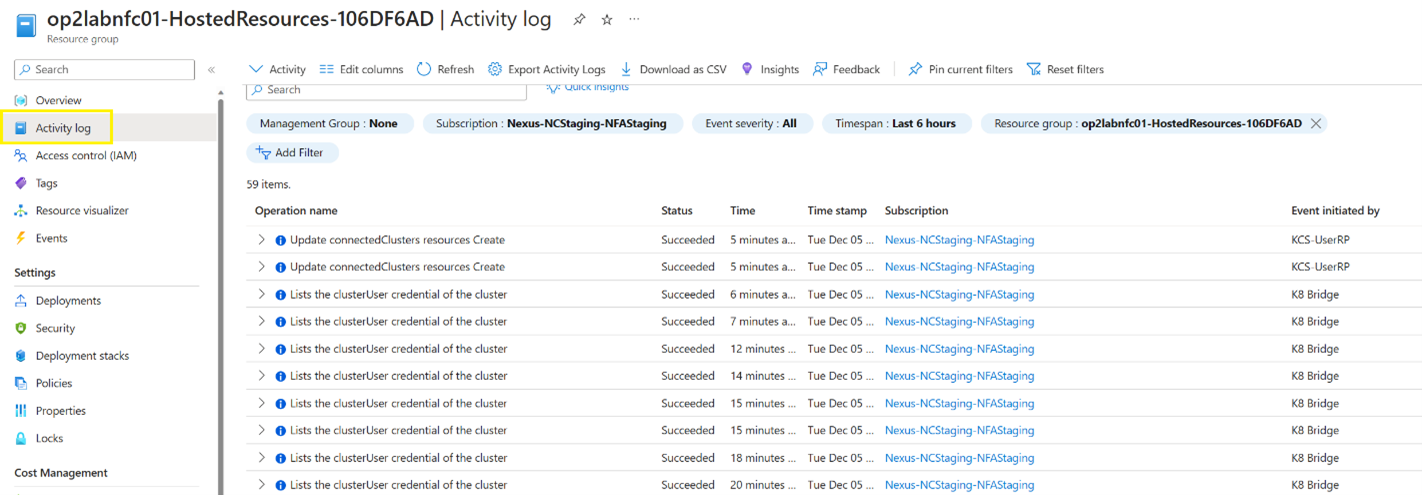Sort by Time stamp column header
This screenshot has width=1422, height=495.
tap(837, 211)
